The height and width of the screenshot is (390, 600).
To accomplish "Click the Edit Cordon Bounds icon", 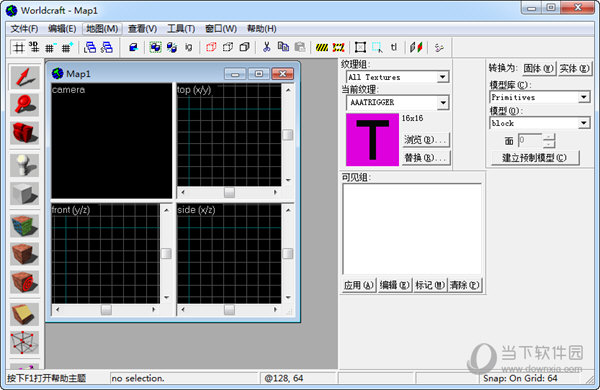I will point(339,47).
